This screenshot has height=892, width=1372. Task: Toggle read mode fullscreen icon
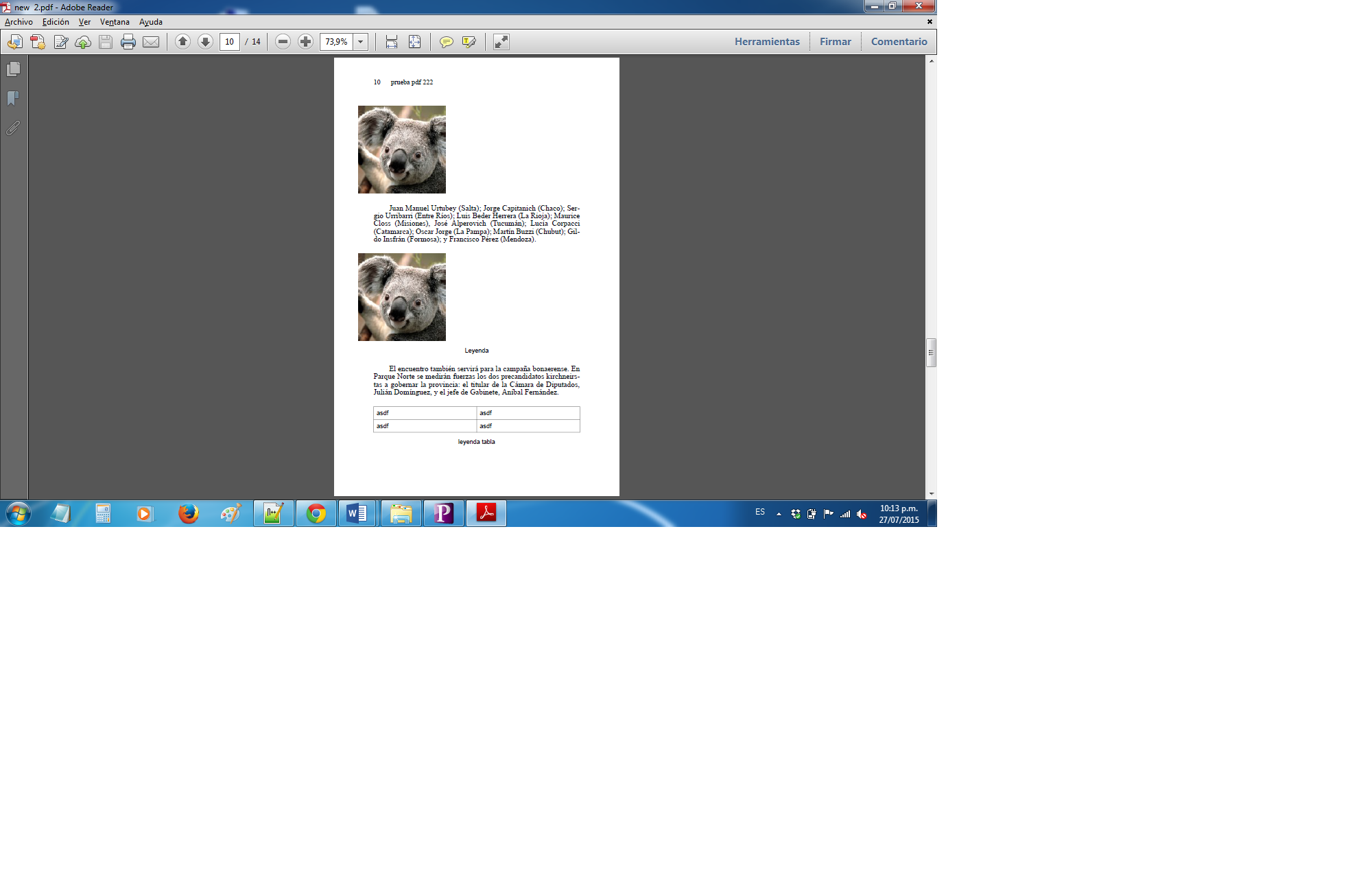(501, 42)
